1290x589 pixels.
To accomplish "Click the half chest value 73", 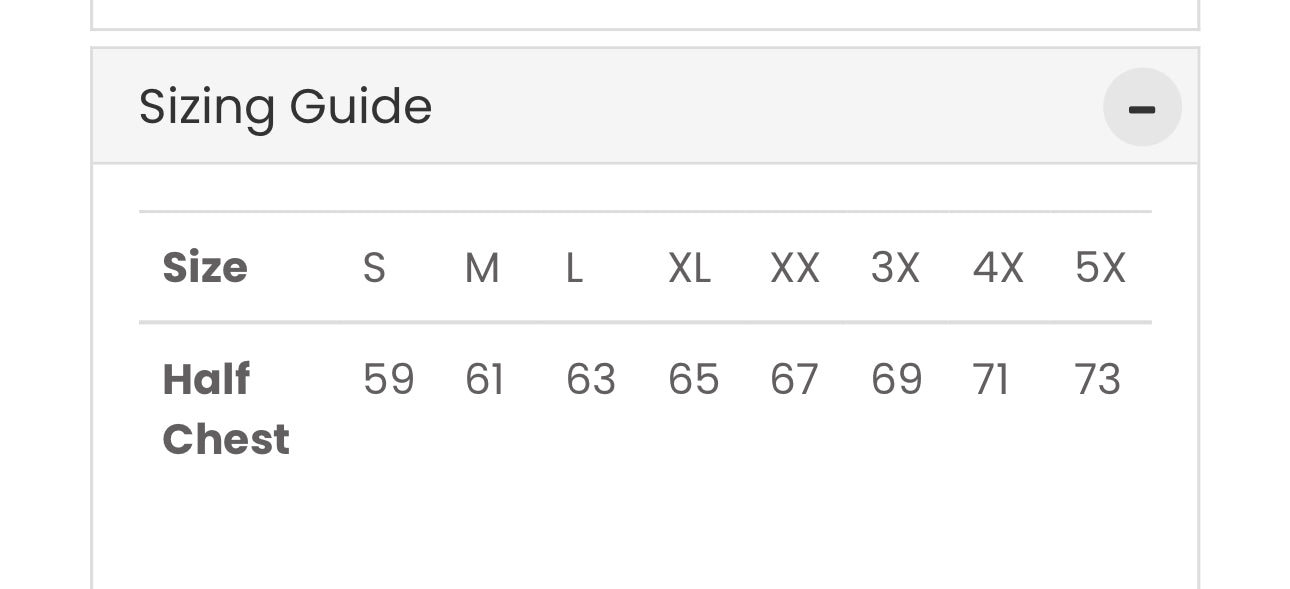I will [1098, 380].
